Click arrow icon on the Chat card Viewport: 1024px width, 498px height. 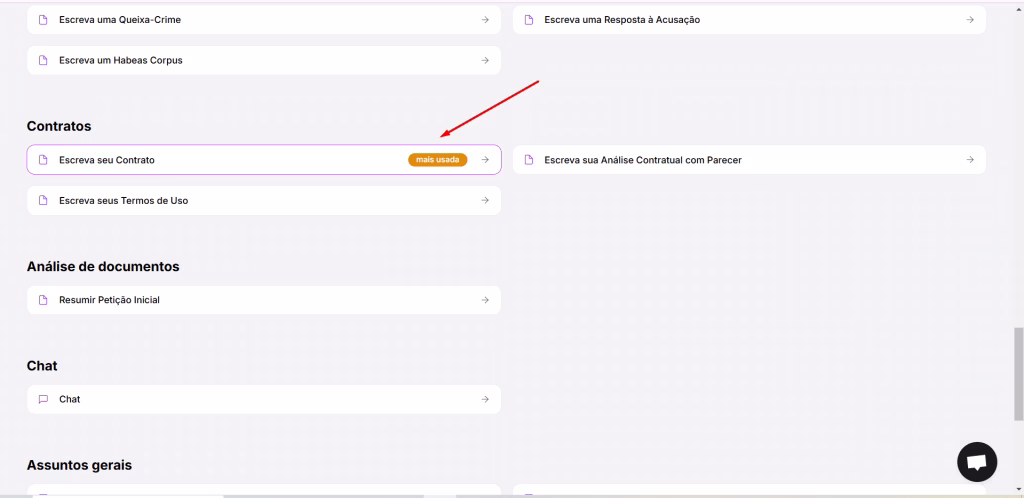point(485,399)
